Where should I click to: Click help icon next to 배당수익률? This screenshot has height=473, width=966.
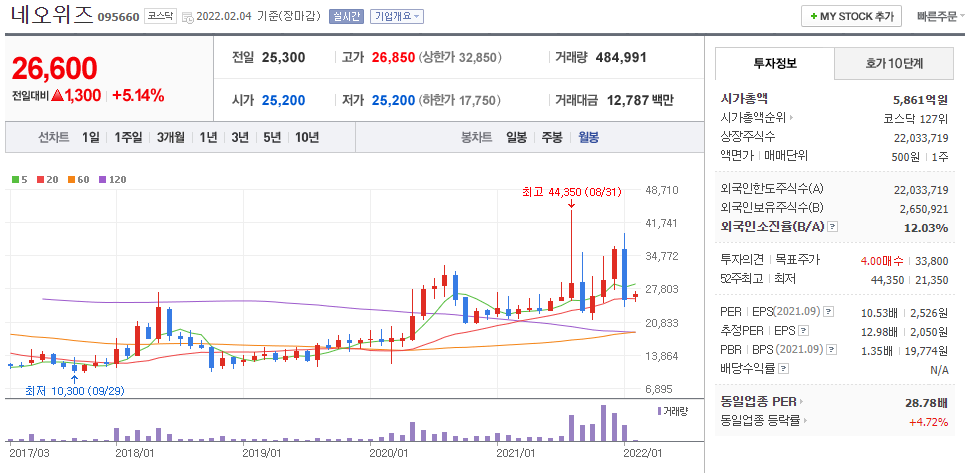784,369
